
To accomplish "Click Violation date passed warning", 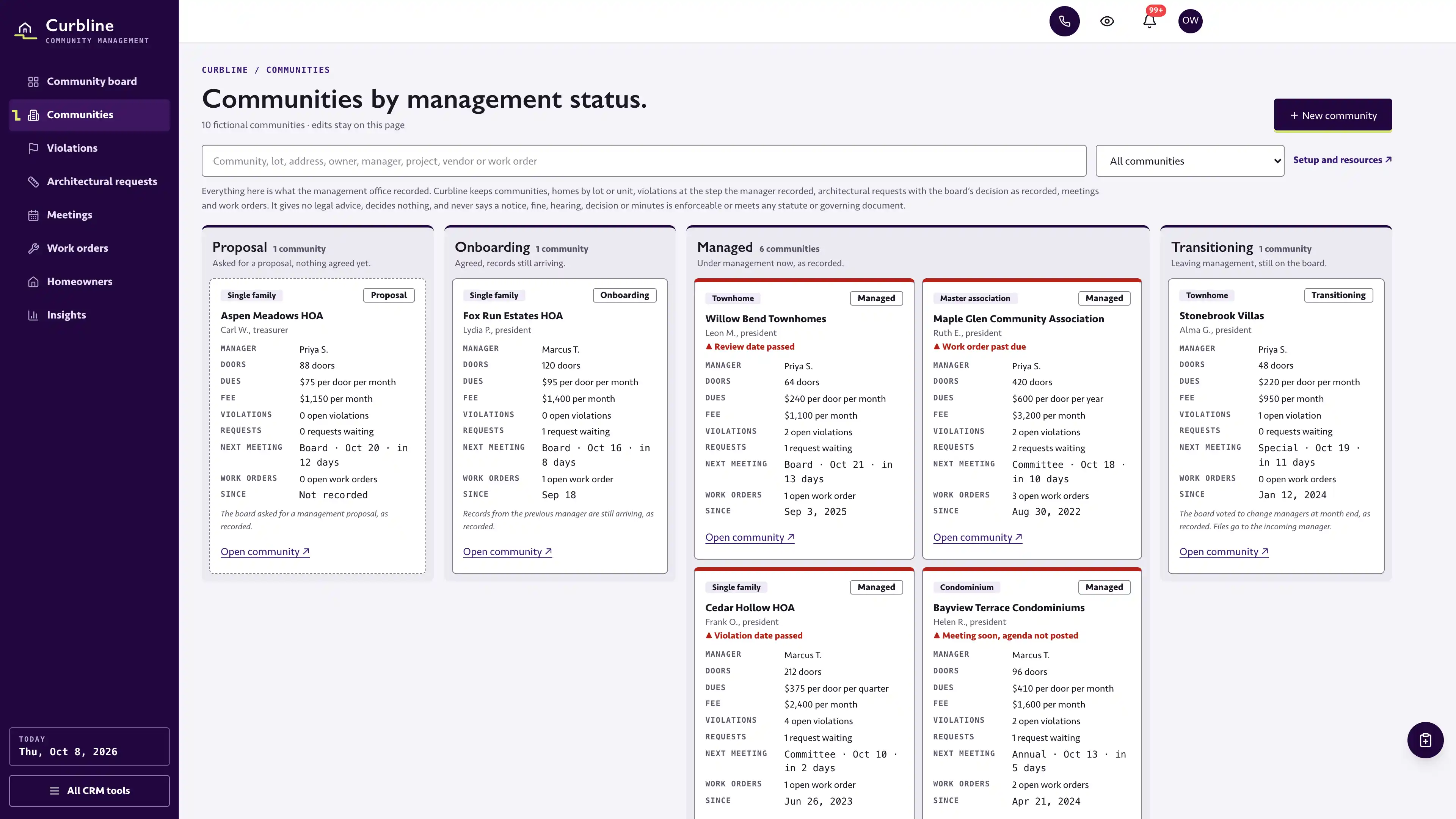I will coord(753,635).
